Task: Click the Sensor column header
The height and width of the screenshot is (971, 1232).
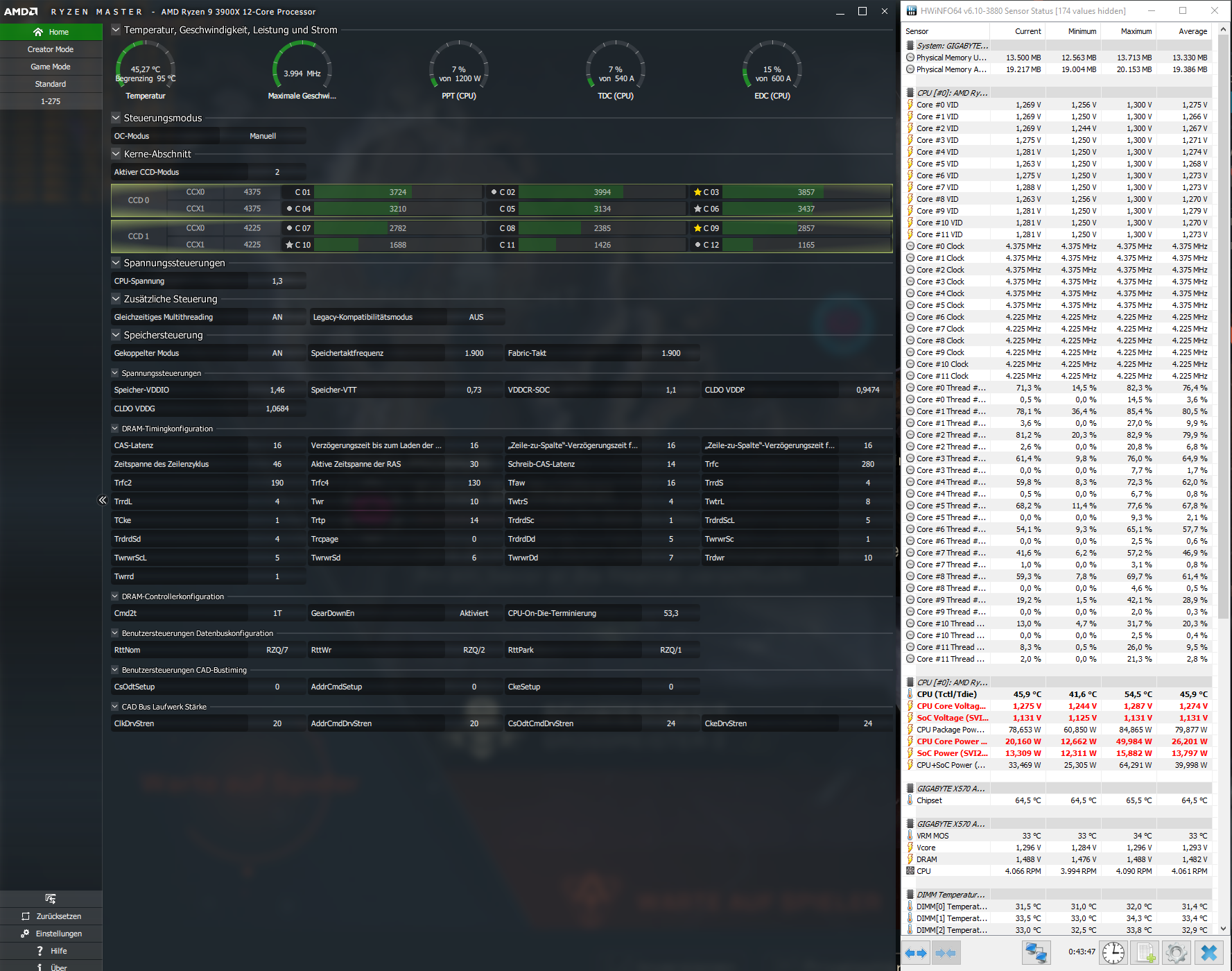Action: [946, 31]
